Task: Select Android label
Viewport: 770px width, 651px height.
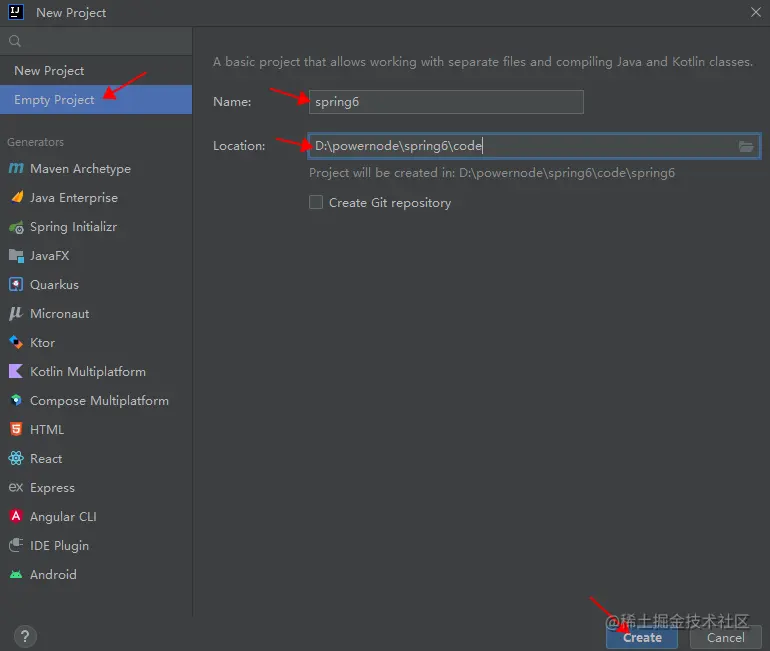Action: click(53, 574)
